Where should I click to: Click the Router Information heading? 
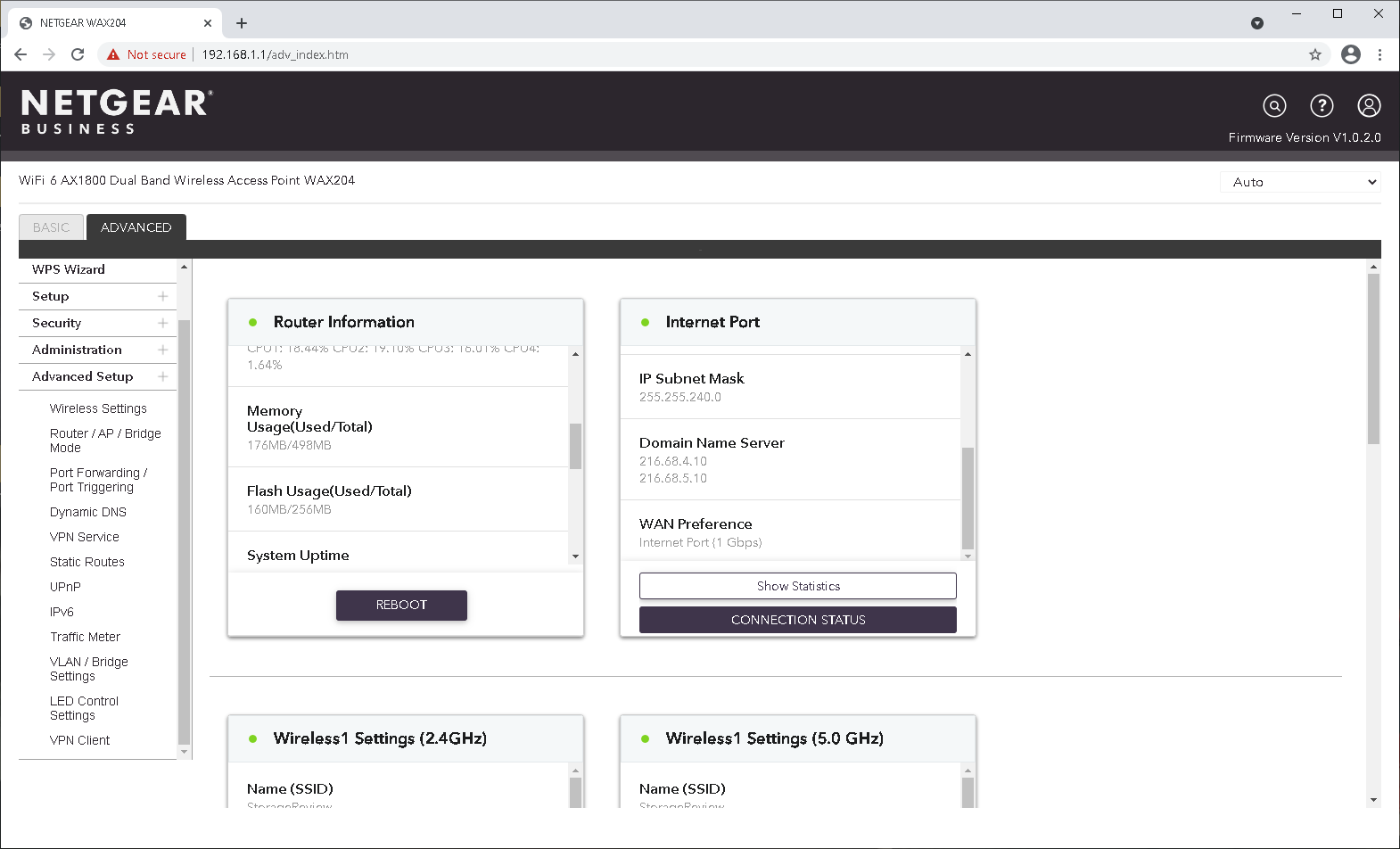[x=344, y=322]
